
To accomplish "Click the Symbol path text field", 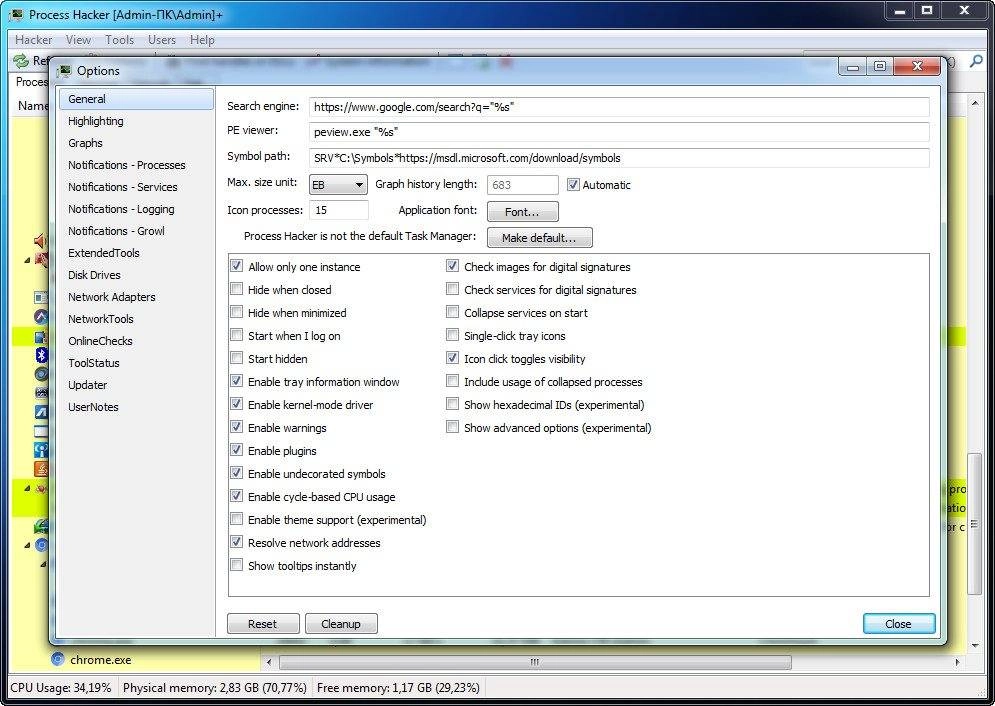I will point(619,158).
